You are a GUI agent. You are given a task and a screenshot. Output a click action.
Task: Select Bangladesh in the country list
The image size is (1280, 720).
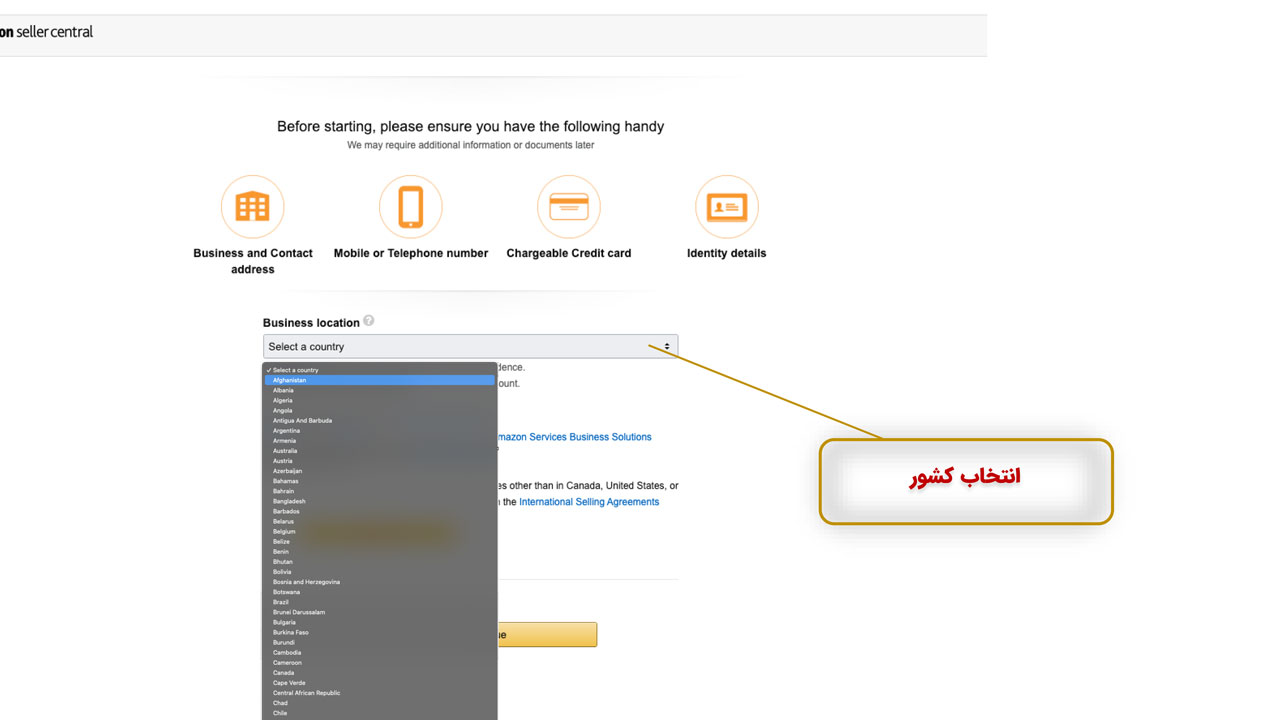(x=380, y=501)
